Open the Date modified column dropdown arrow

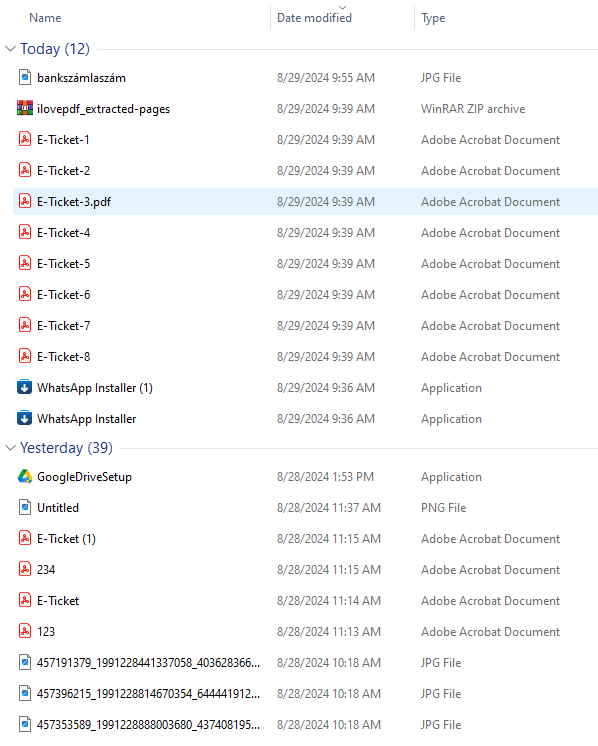[x=343, y=7]
